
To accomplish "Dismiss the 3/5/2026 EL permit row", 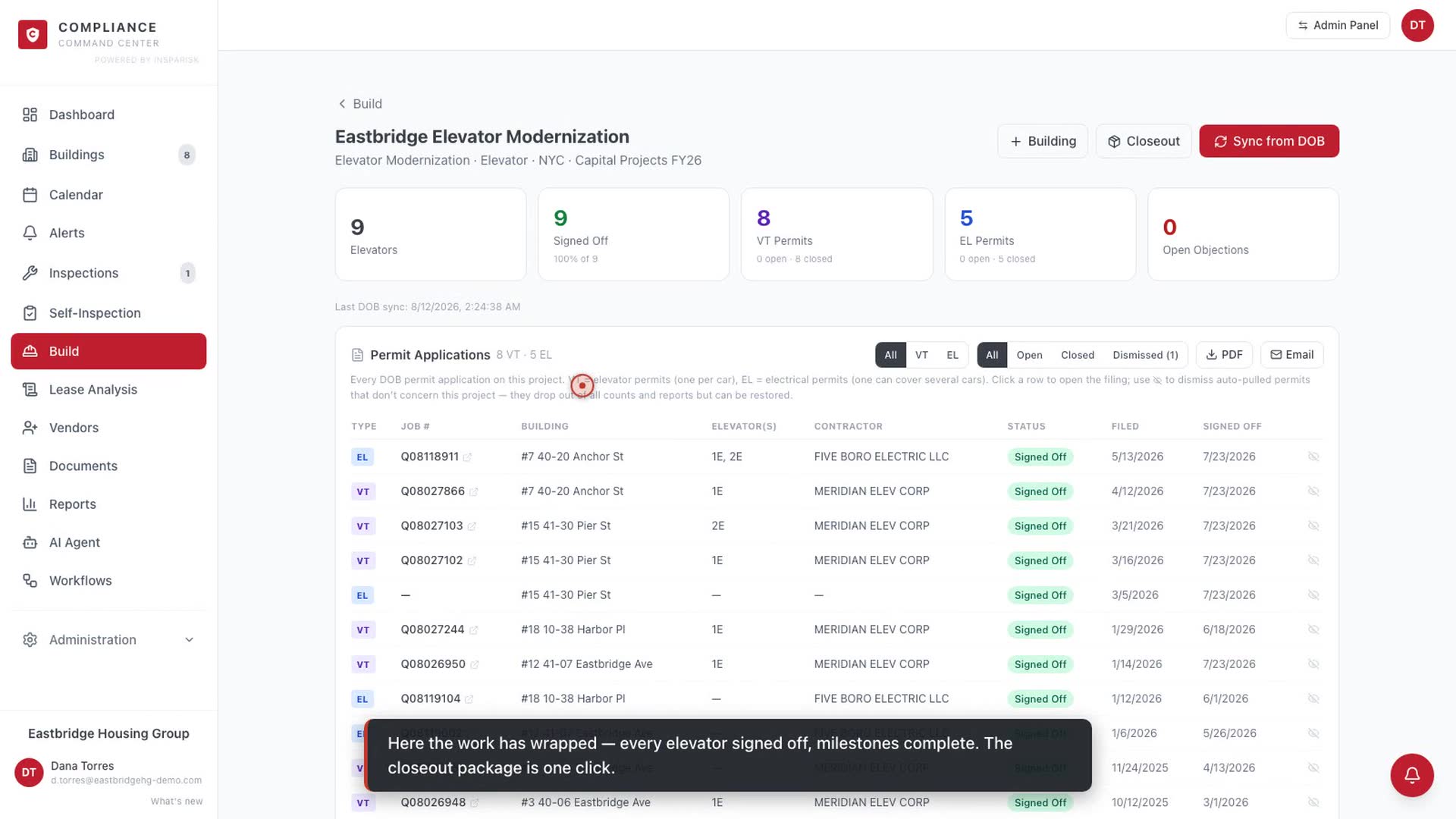I will 1313,595.
